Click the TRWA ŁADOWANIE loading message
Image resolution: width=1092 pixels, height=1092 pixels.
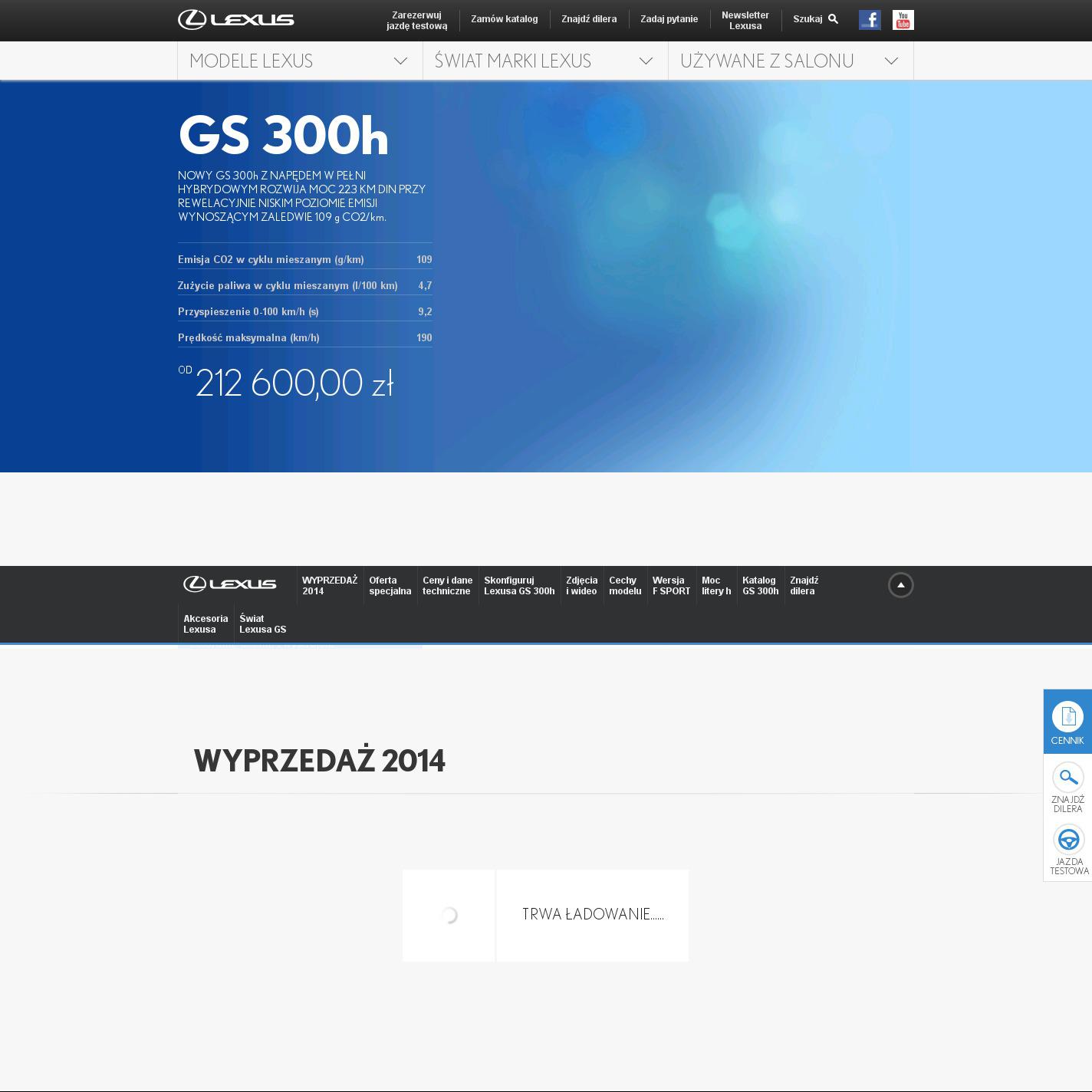point(593,915)
